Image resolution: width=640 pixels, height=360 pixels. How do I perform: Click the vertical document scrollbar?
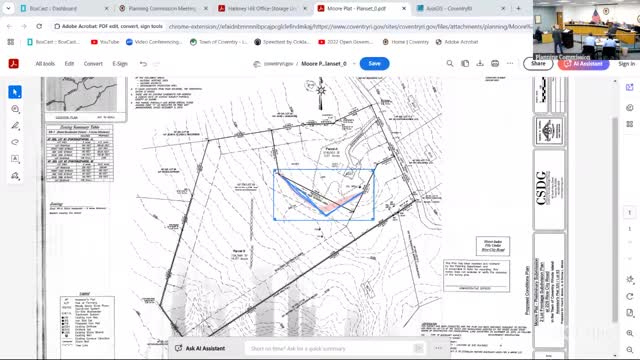click(615, 219)
